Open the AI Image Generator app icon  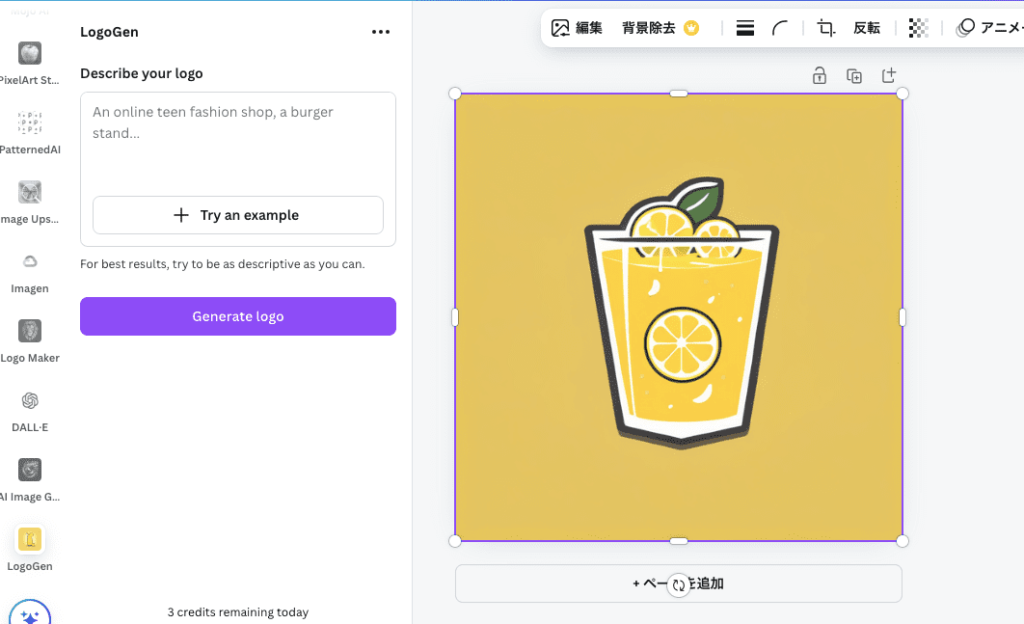coord(29,470)
